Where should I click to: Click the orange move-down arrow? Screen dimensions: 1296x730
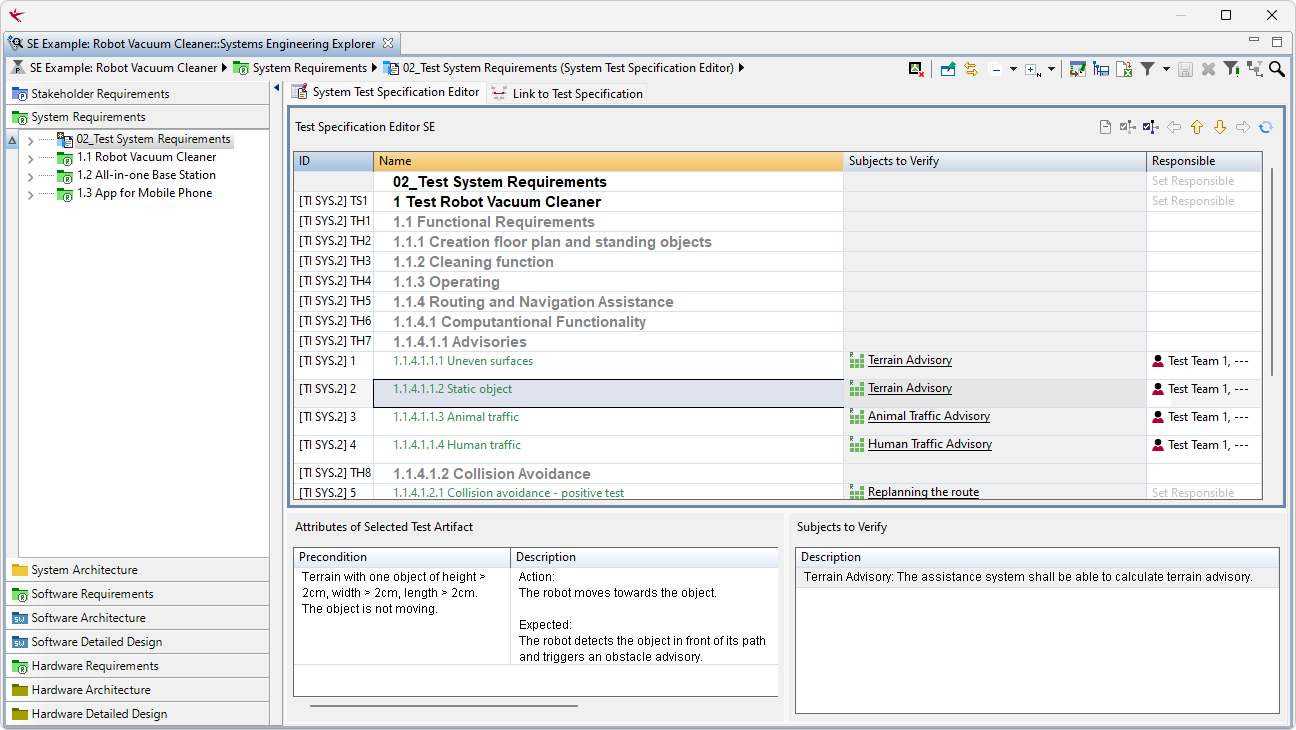[1219, 127]
